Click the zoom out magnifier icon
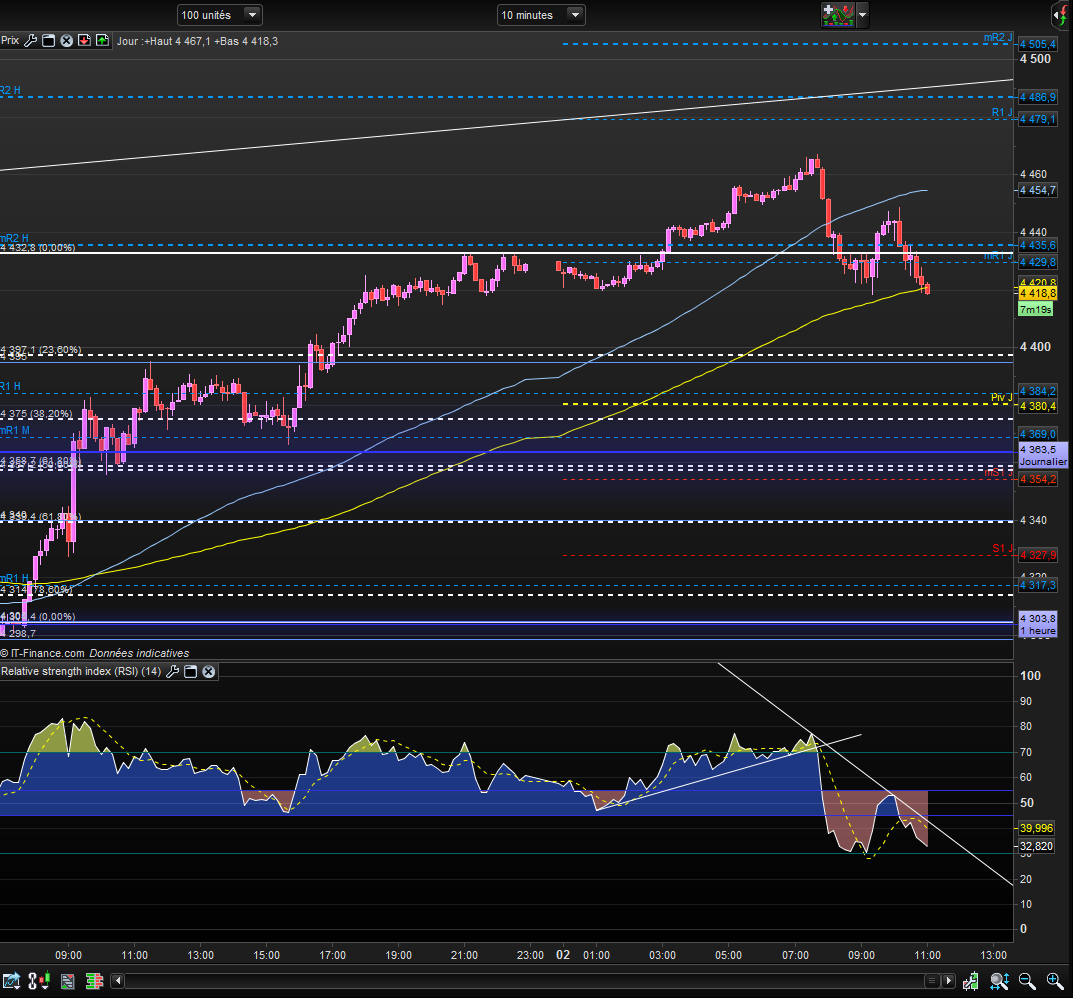This screenshot has width=1073, height=998. [1025, 981]
